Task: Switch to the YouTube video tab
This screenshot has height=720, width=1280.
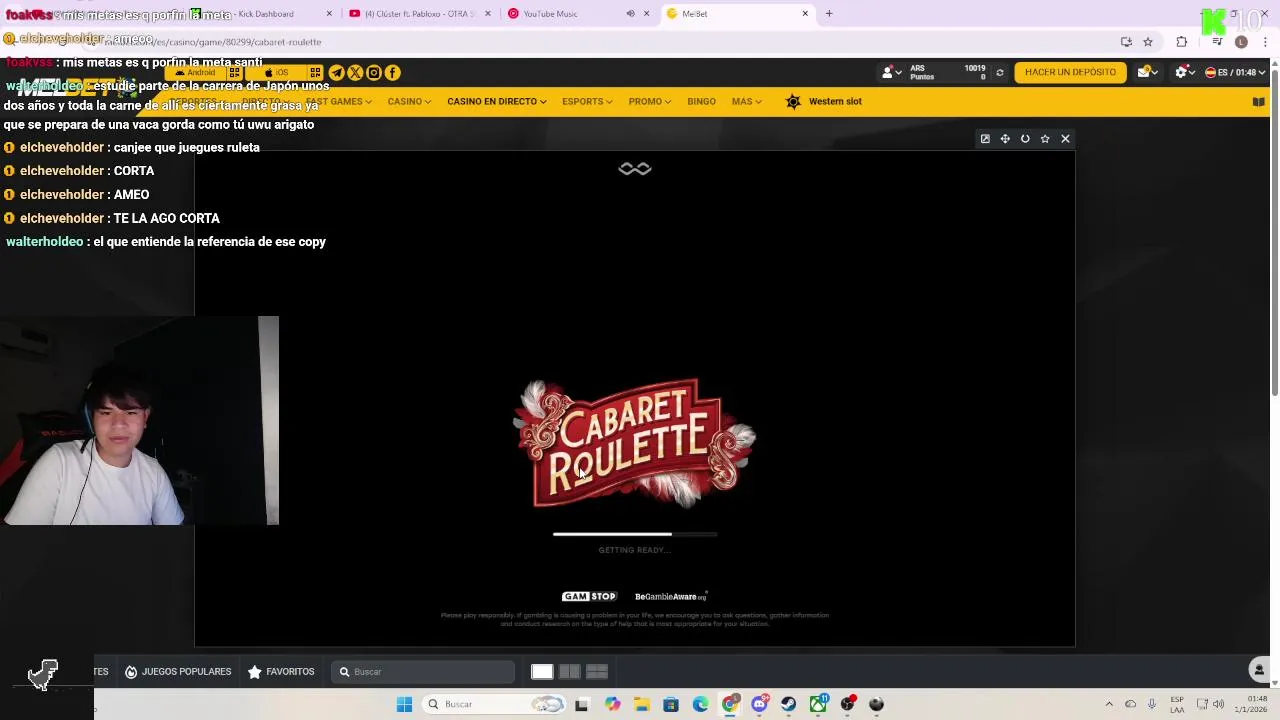Action: tap(418, 14)
